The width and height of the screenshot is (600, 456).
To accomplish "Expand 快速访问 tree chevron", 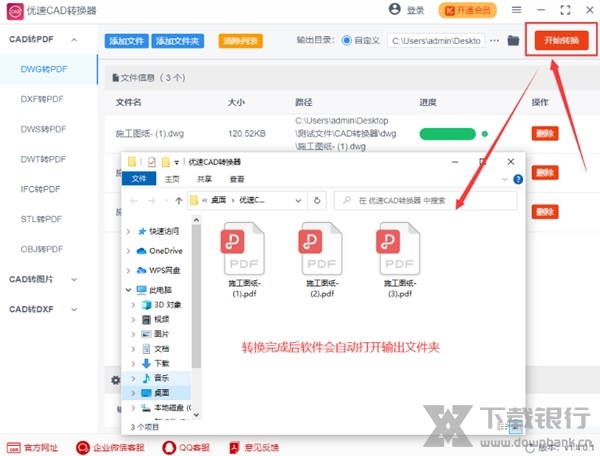I will pyautogui.click(x=128, y=231).
